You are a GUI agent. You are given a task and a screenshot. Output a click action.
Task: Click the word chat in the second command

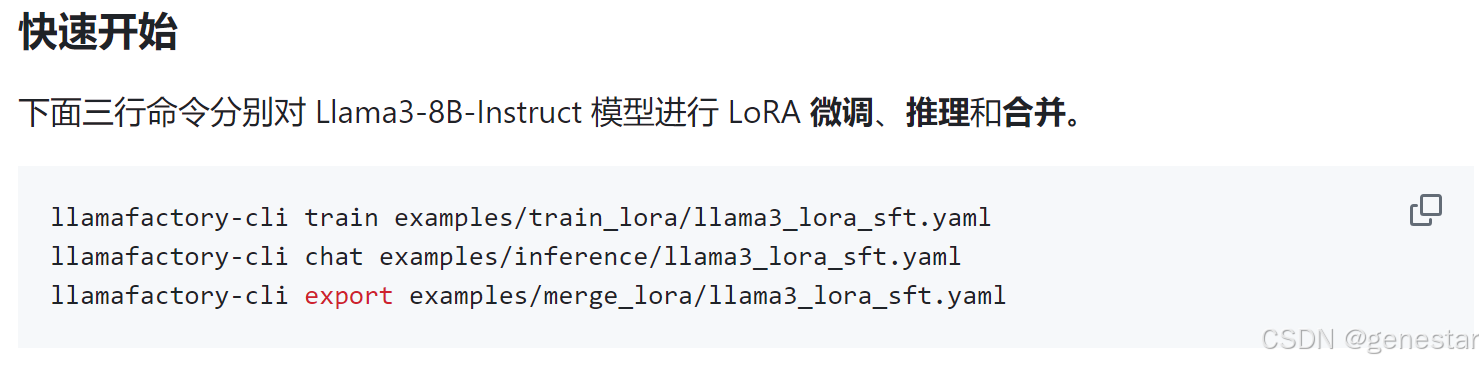[x=334, y=256]
